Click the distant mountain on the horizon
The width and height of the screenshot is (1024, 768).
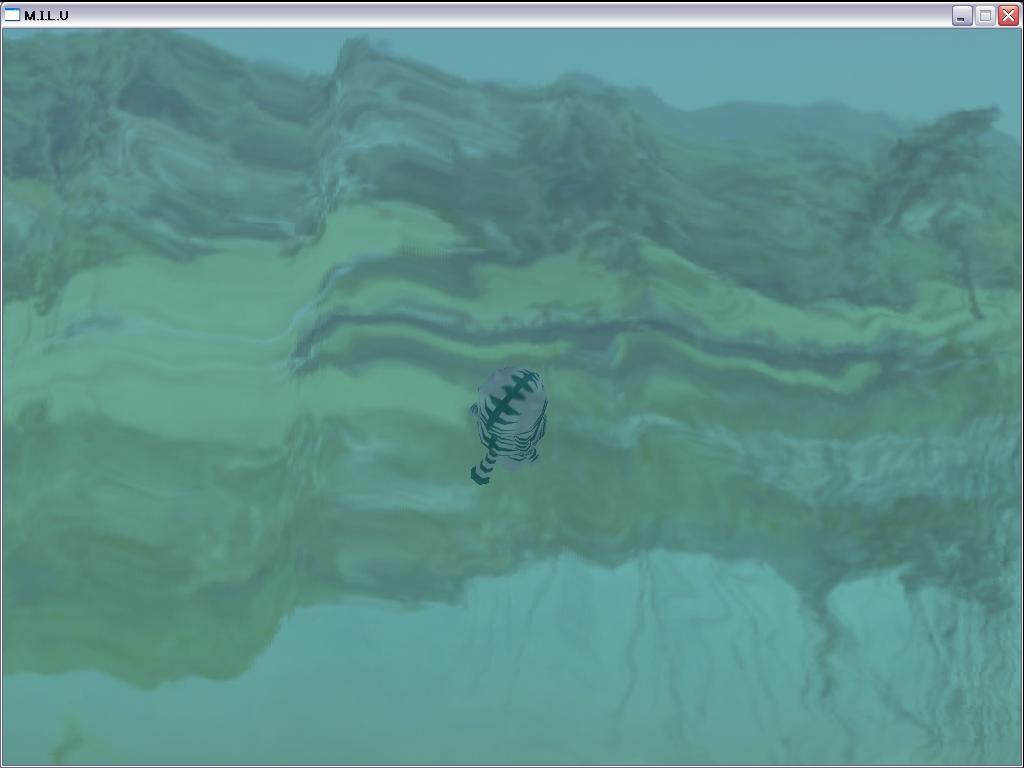click(800, 115)
